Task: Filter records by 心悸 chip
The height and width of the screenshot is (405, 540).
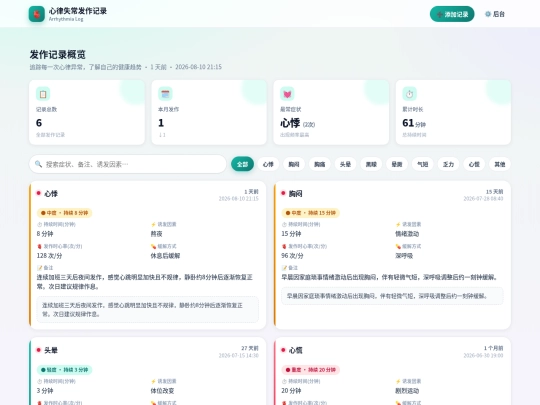Action: [x=268, y=164]
